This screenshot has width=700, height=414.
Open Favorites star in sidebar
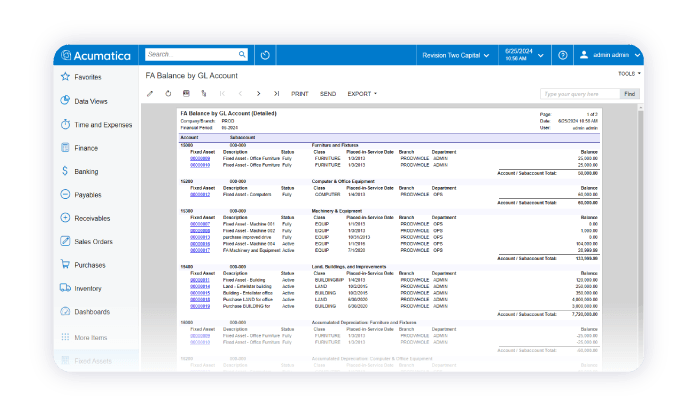coord(65,77)
